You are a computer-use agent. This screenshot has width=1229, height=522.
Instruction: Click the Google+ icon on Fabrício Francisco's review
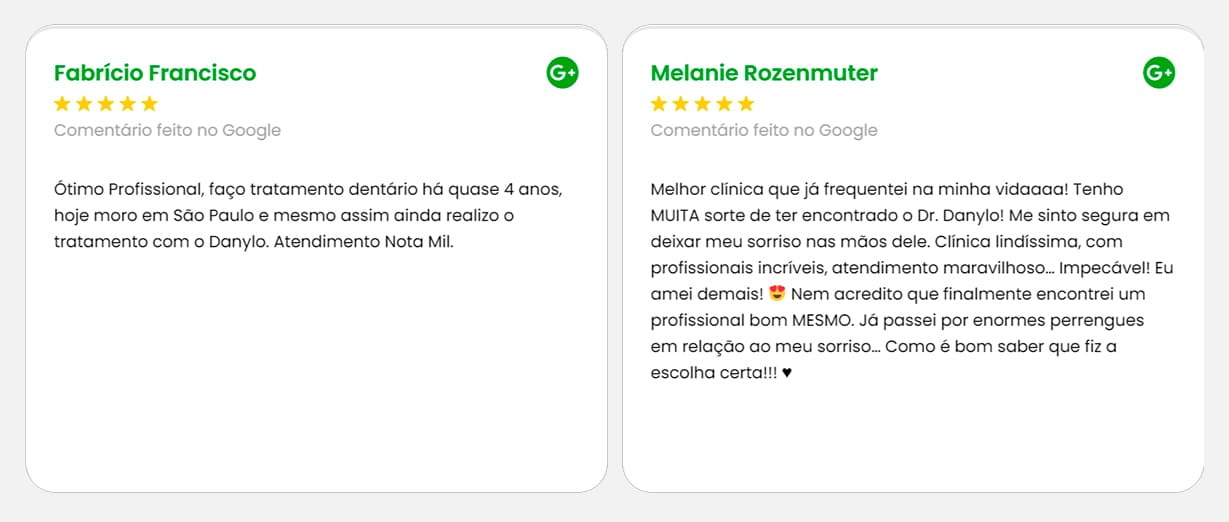562,73
